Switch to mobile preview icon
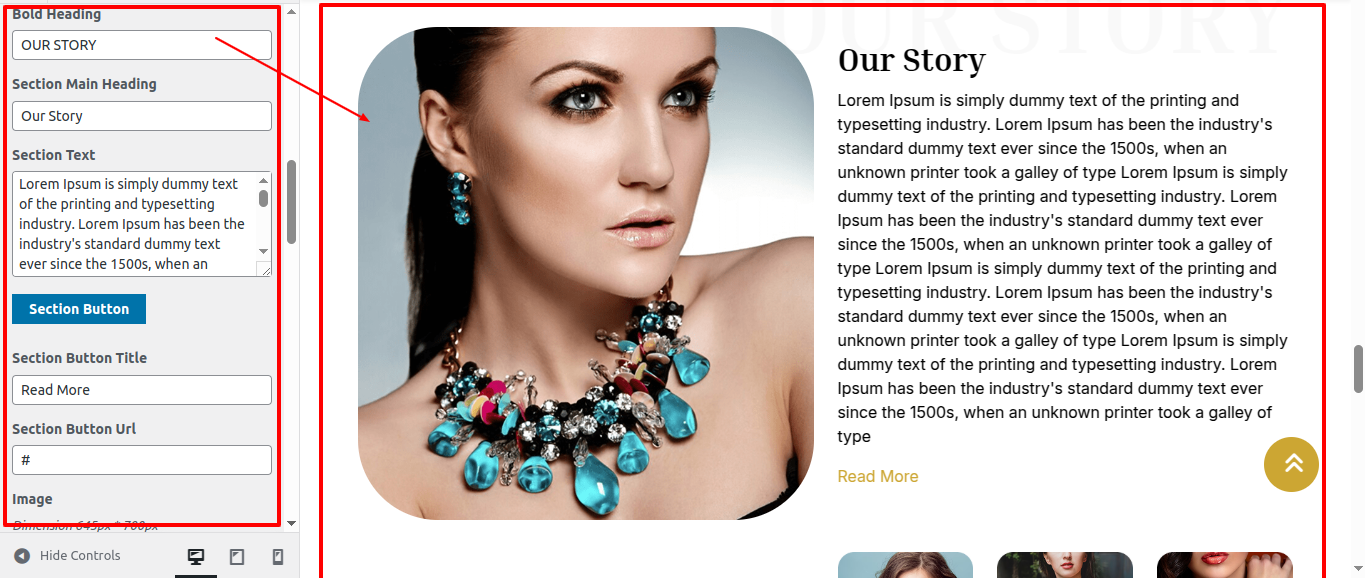 (x=278, y=557)
